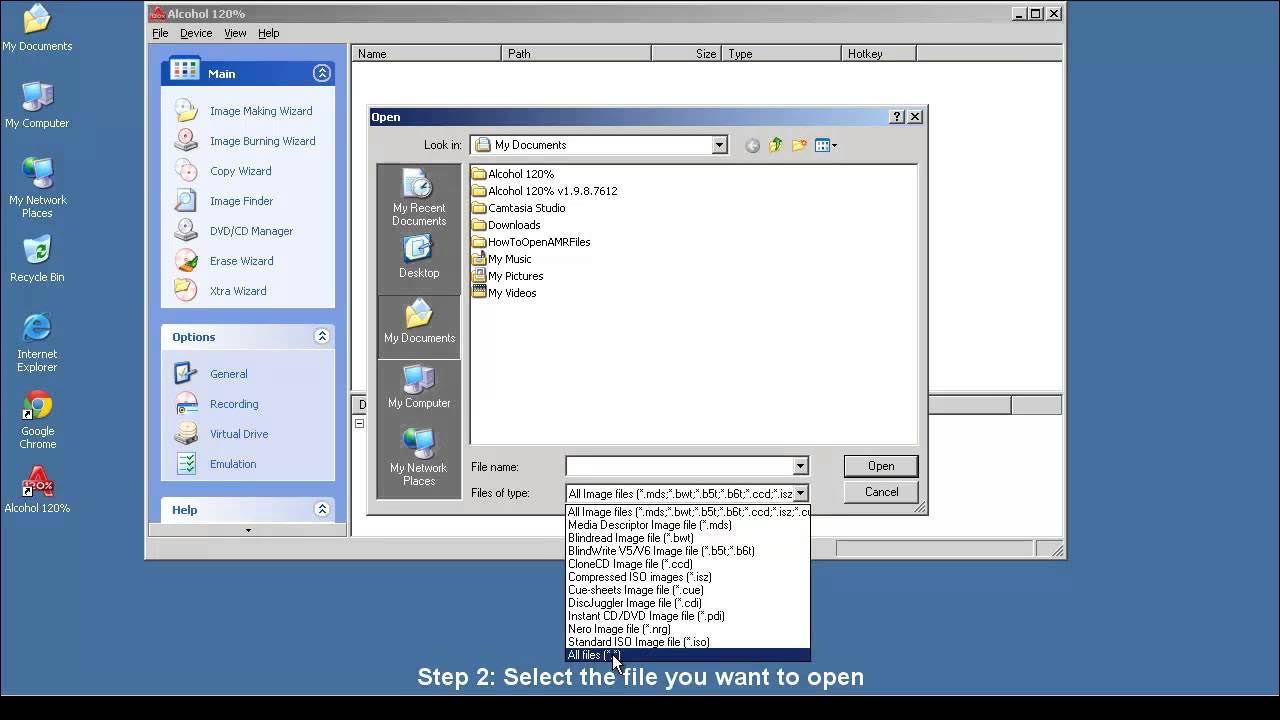Open the File menu
This screenshot has height=720, width=1280.
tap(160, 33)
